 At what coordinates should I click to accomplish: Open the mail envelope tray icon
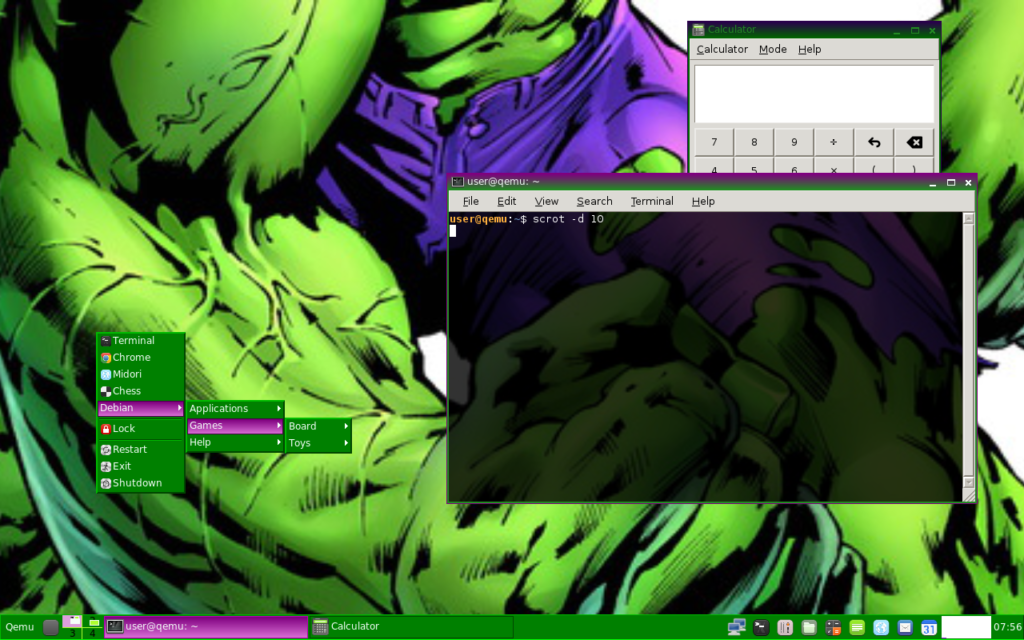pos(905,627)
